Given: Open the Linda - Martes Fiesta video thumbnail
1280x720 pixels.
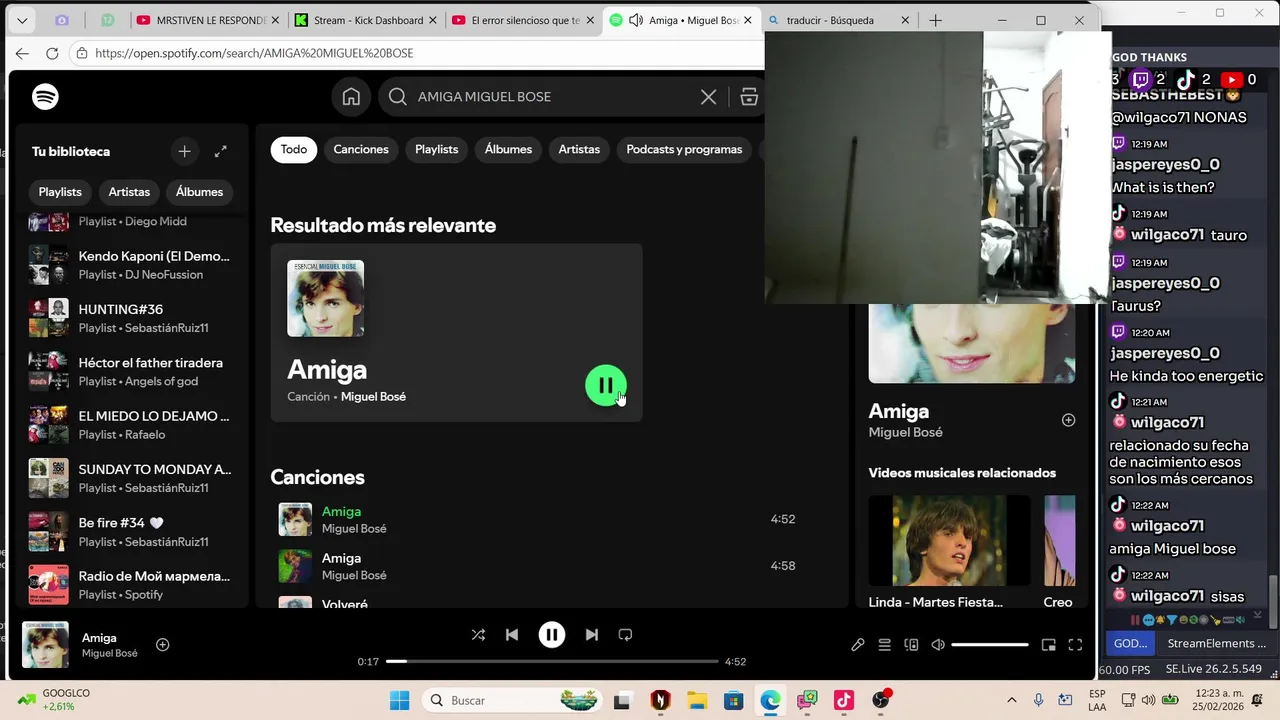Looking at the screenshot, I should [949, 540].
